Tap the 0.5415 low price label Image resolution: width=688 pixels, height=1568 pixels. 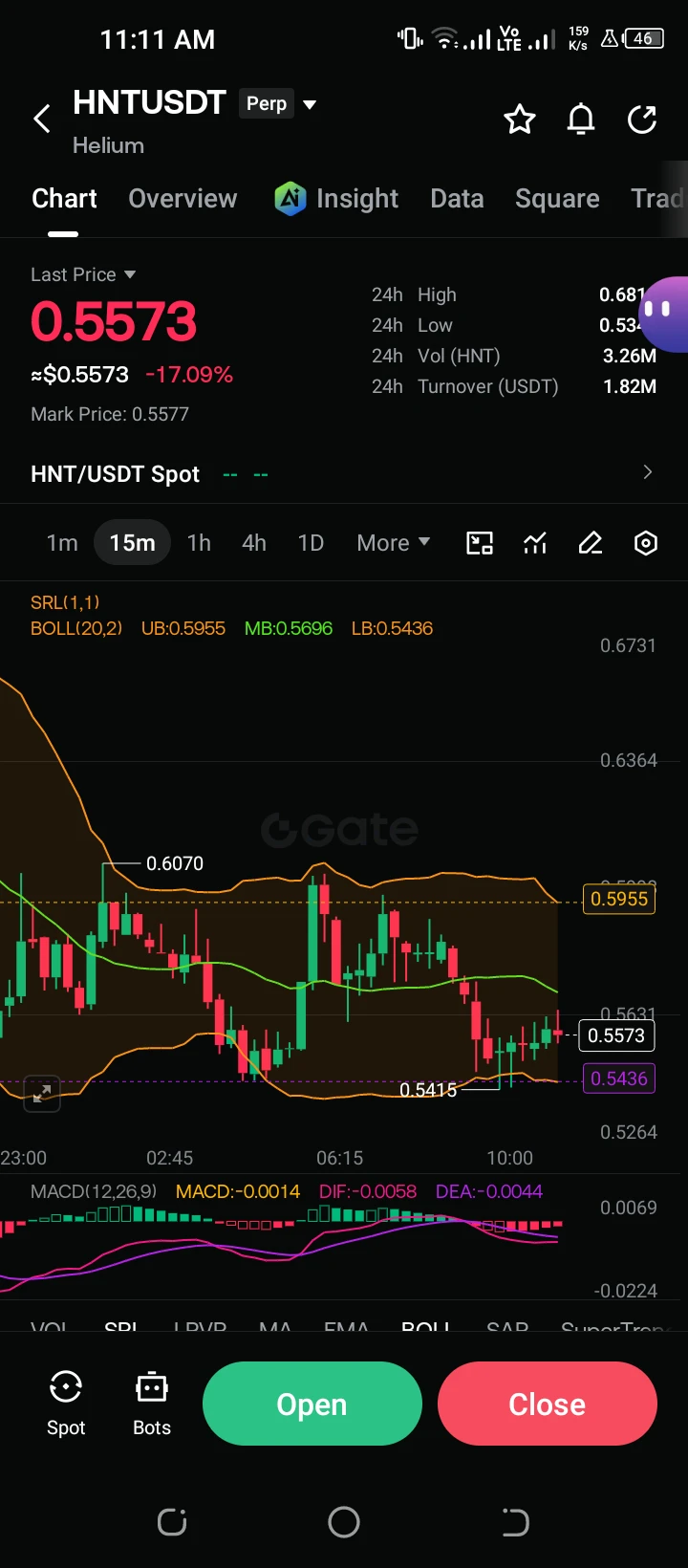tap(428, 1090)
